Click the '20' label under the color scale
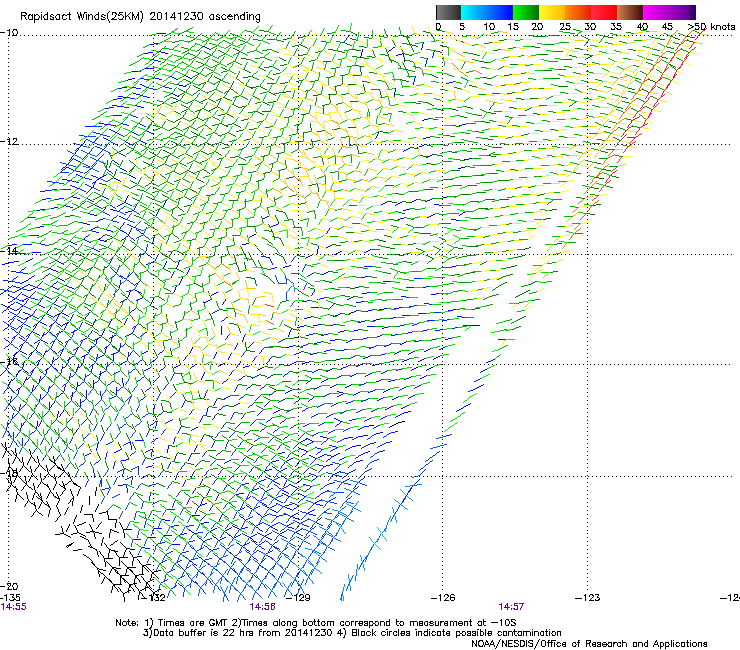The image size is (740, 650). [x=537, y=27]
